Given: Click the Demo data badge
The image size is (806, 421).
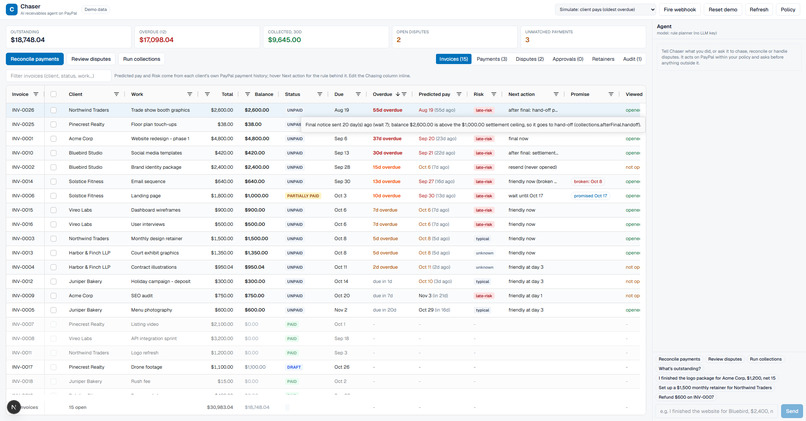Looking at the screenshot, I should pyautogui.click(x=96, y=9).
